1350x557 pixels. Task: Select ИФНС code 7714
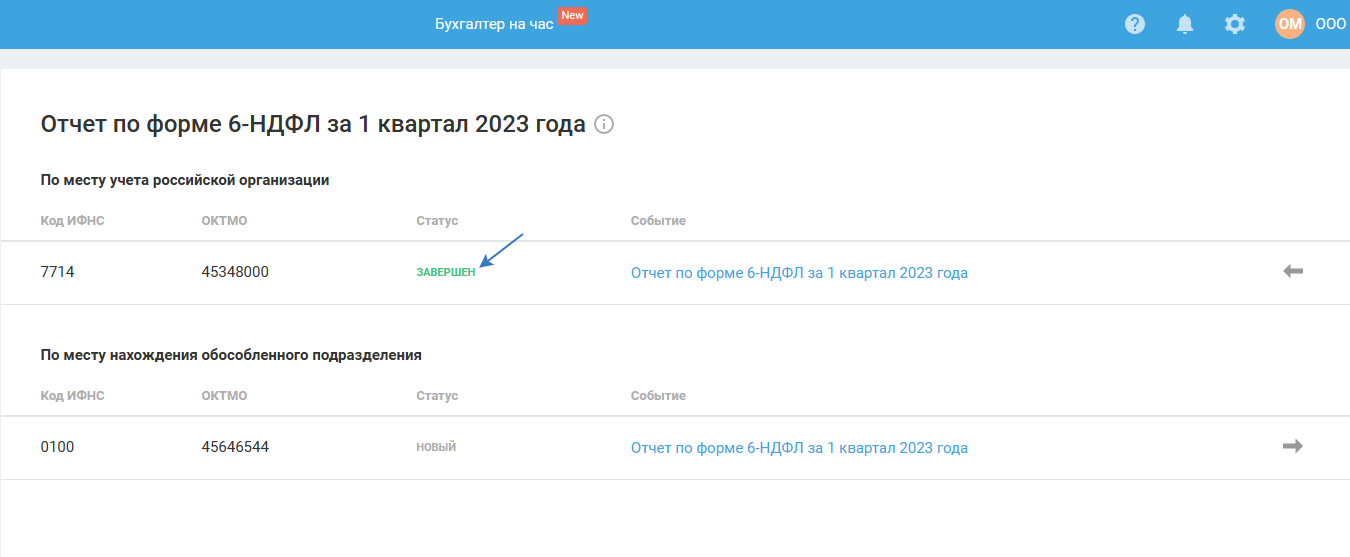pyautogui.click(x=57, y=272)
